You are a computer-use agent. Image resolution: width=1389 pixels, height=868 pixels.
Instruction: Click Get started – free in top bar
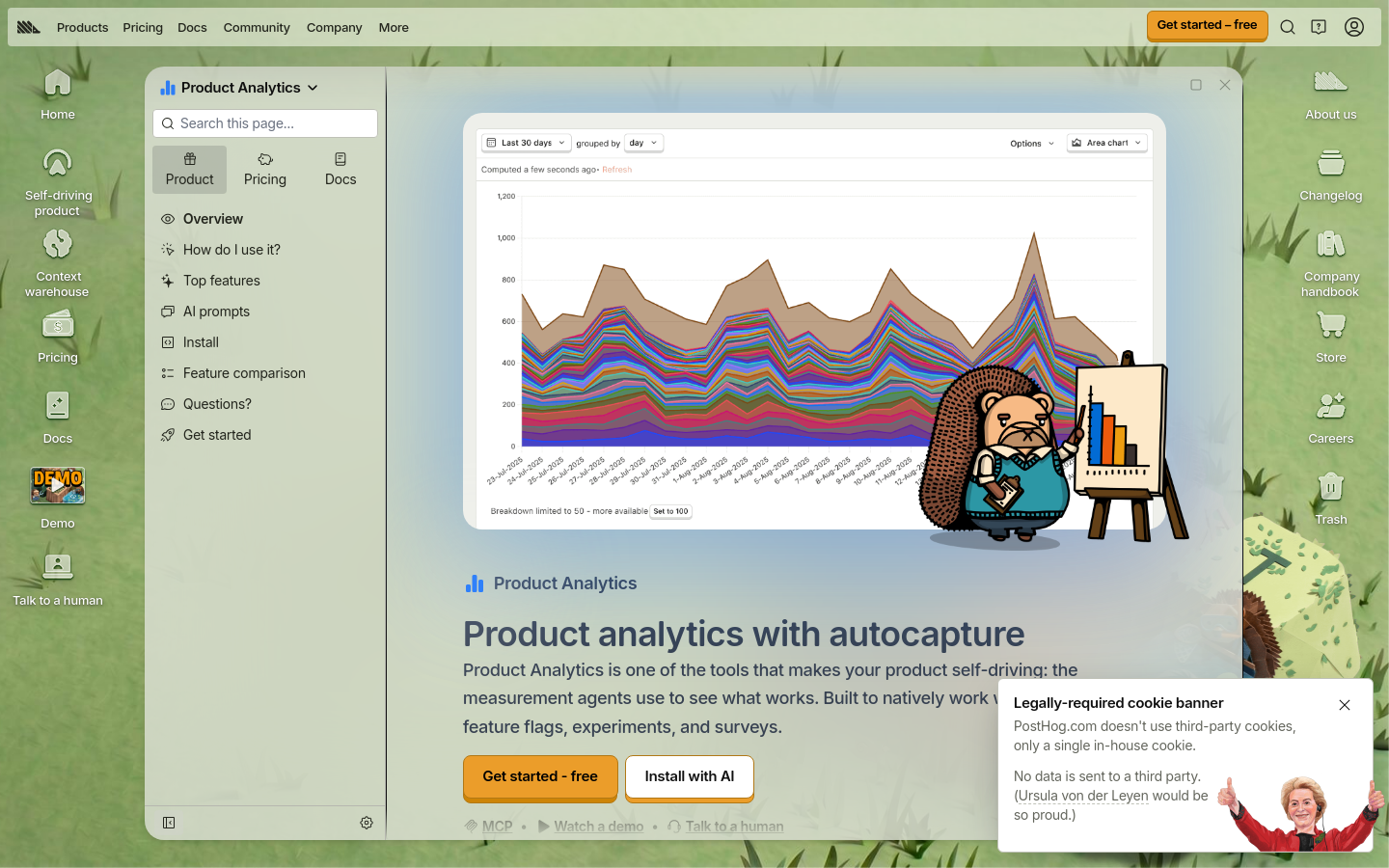click(1207, 26)
